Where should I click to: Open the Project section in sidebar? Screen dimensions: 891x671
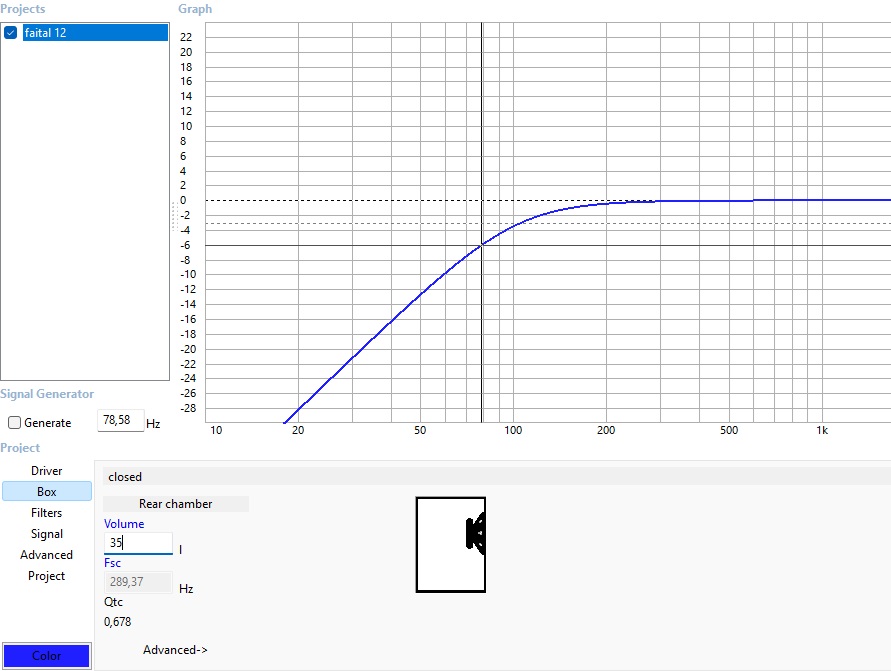coord(47,576)
